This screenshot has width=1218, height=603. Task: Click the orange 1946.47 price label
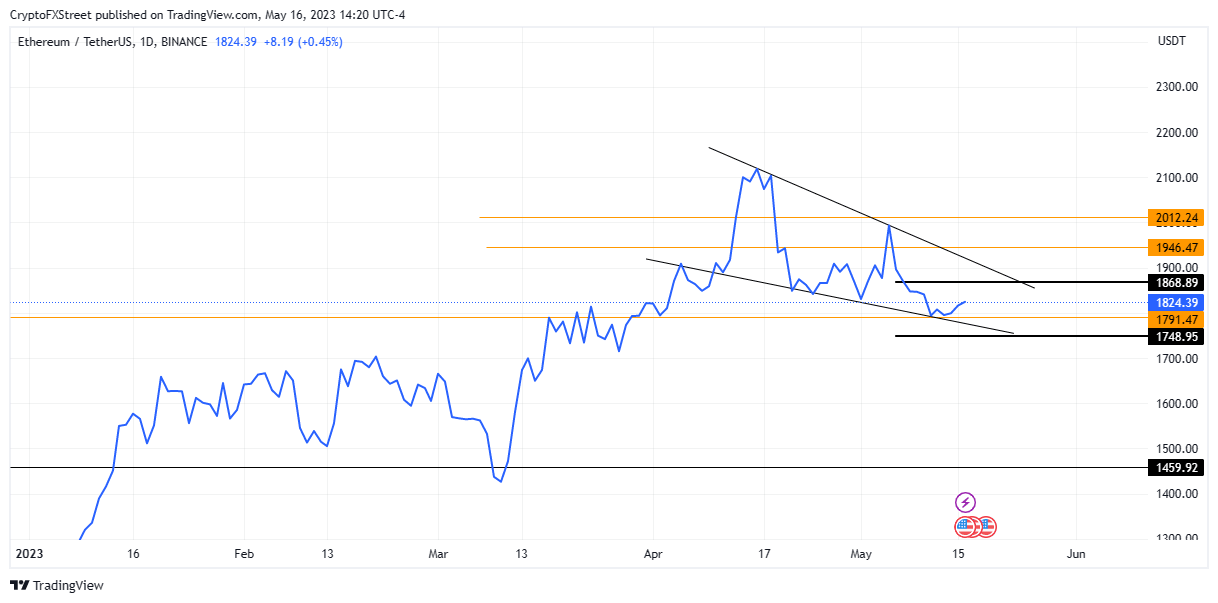(x=1175, y=248)
